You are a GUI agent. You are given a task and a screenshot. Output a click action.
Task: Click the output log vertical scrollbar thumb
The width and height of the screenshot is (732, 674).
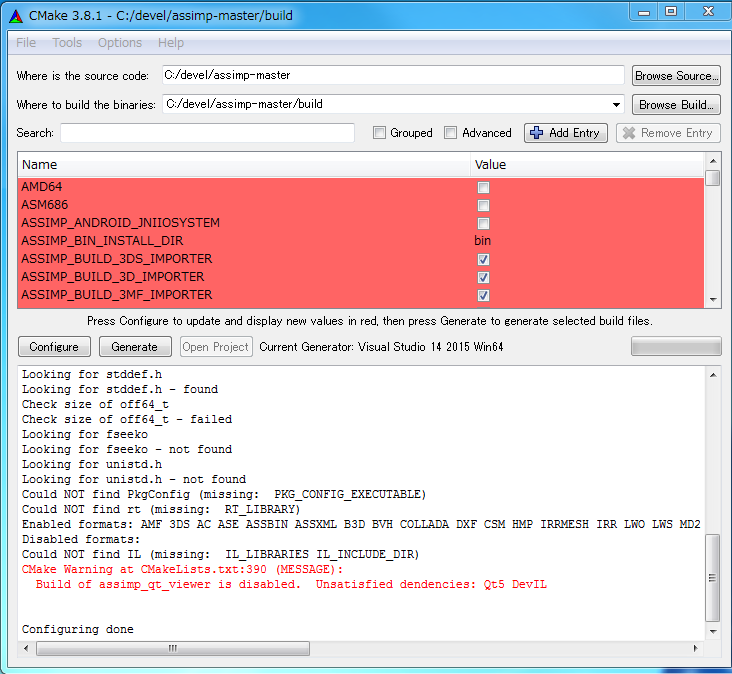click(713, 578)
